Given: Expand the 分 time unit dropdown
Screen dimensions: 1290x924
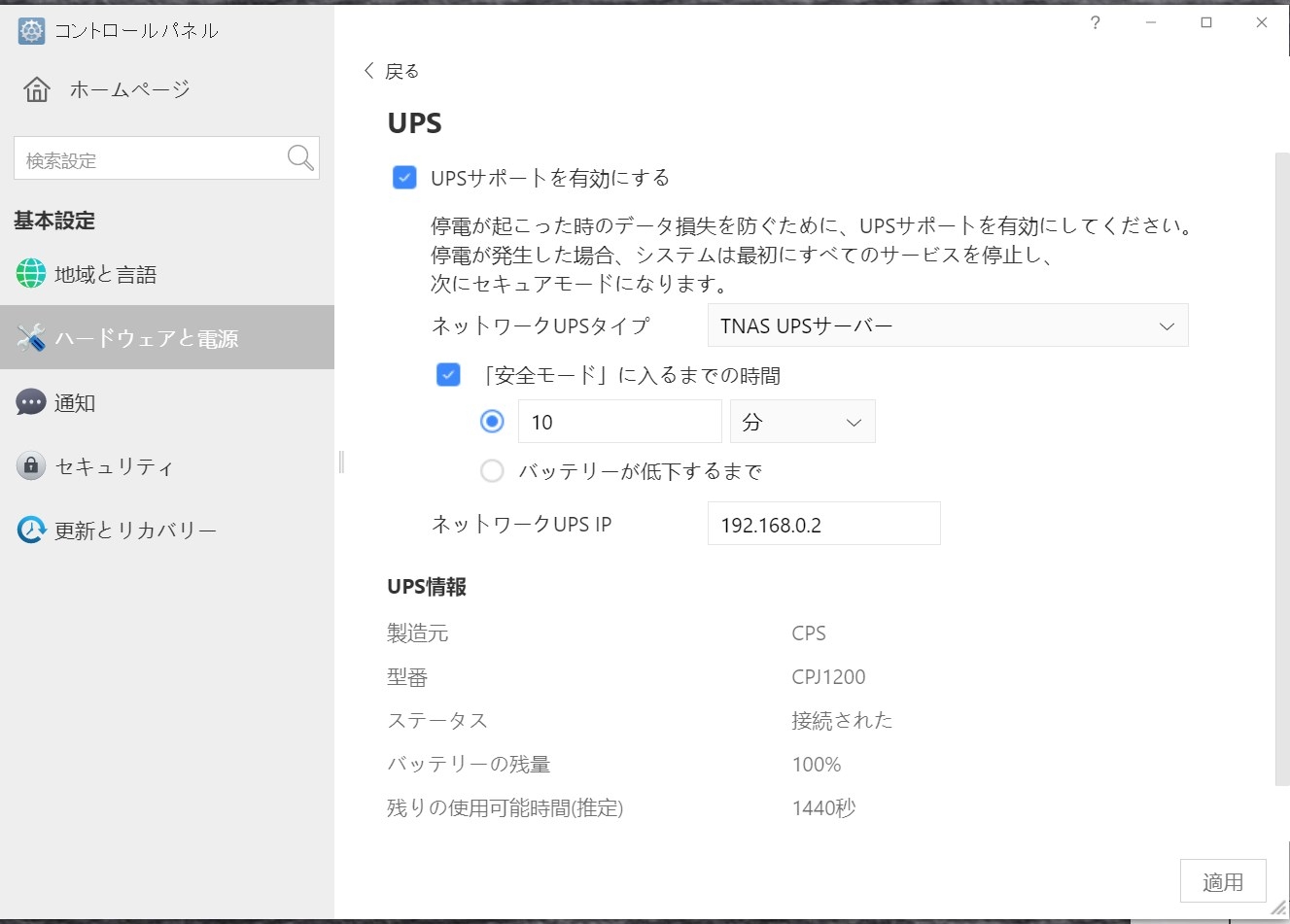Looking at the screenshot, I should click(x=802, y=422).
